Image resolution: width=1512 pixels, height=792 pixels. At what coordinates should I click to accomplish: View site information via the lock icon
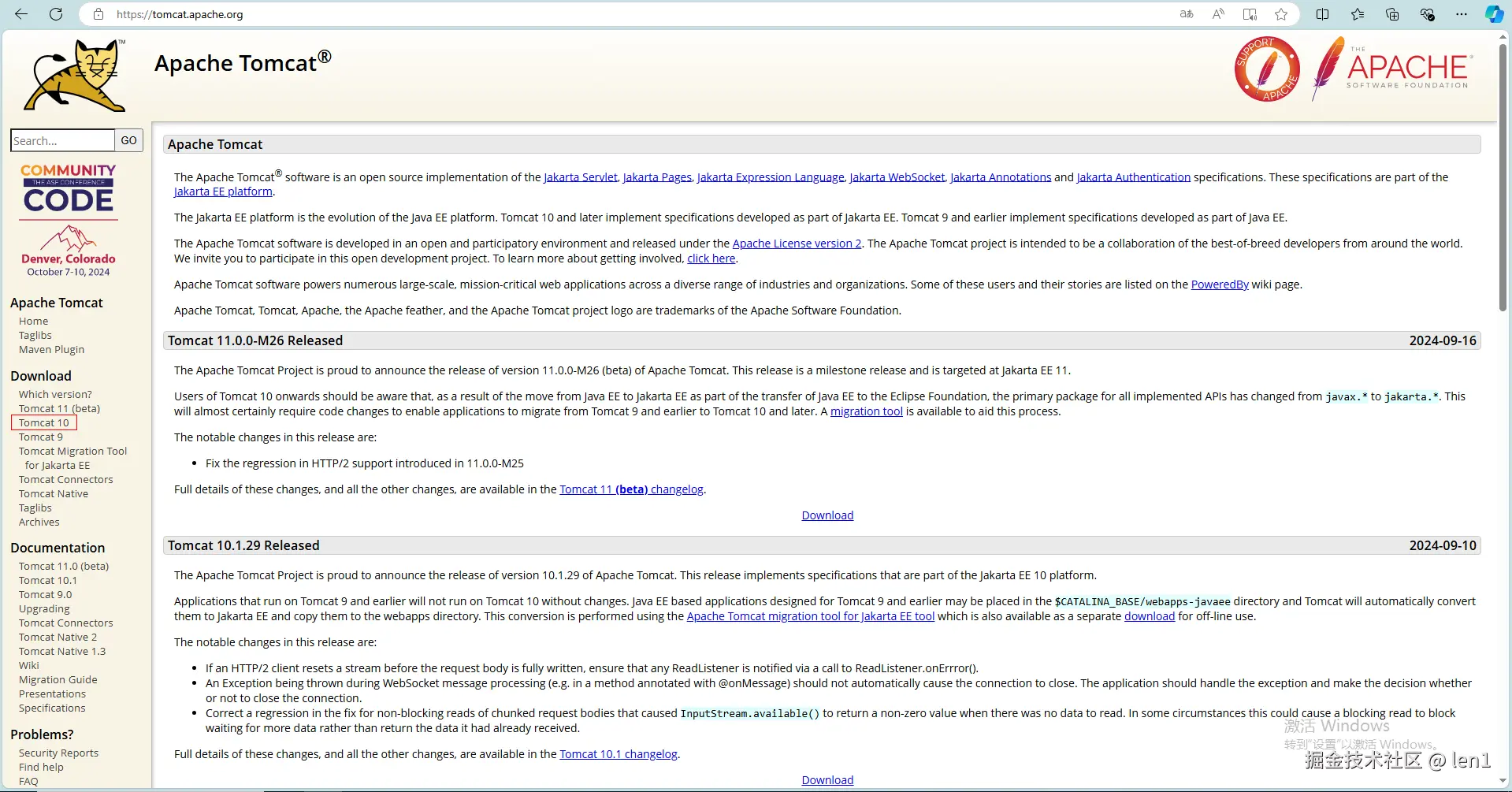98,14
